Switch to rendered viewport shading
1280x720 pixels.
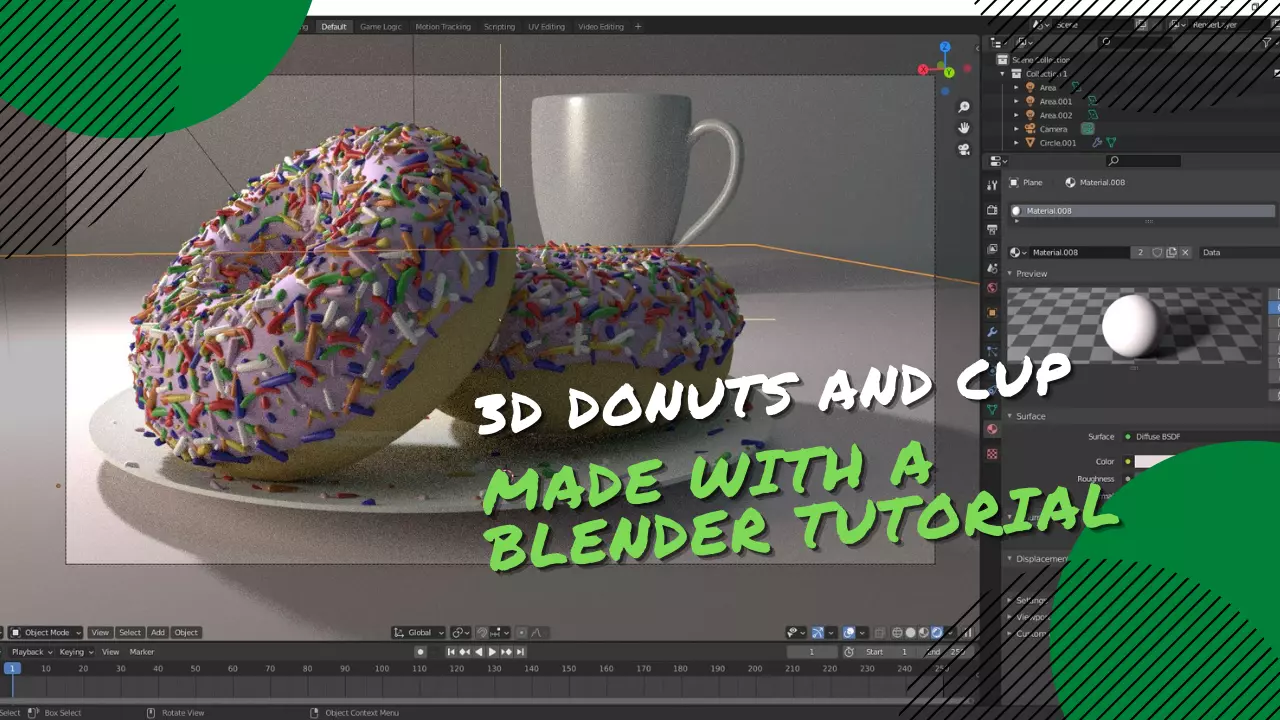[x=937, y=632]
